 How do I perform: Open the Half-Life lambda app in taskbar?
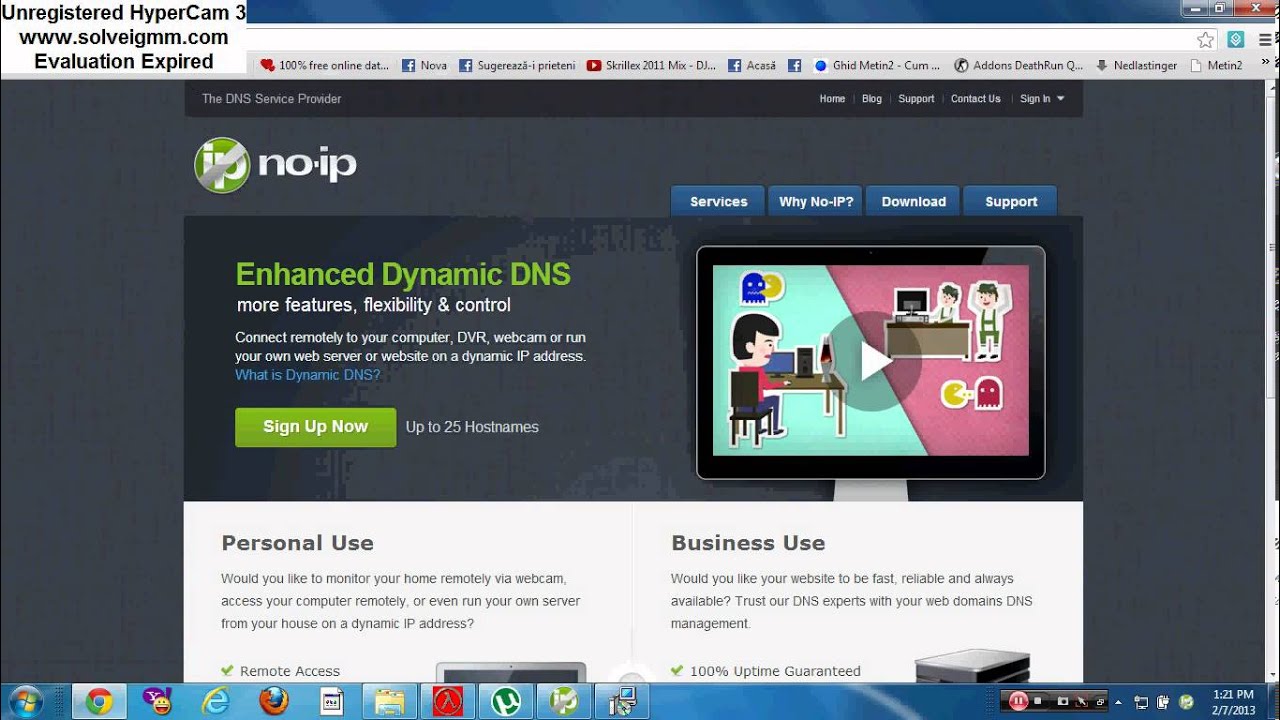point(447,701)
